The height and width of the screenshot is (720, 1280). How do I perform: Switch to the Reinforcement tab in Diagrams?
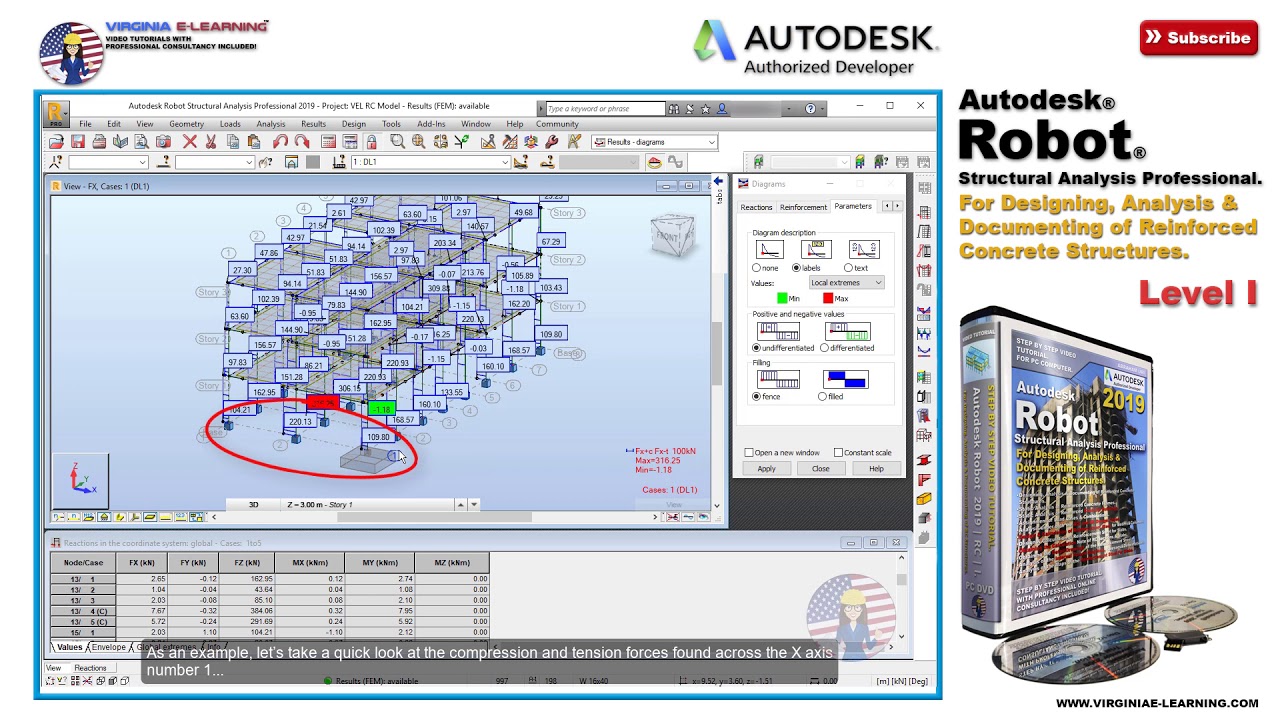[x=803, y=207]
